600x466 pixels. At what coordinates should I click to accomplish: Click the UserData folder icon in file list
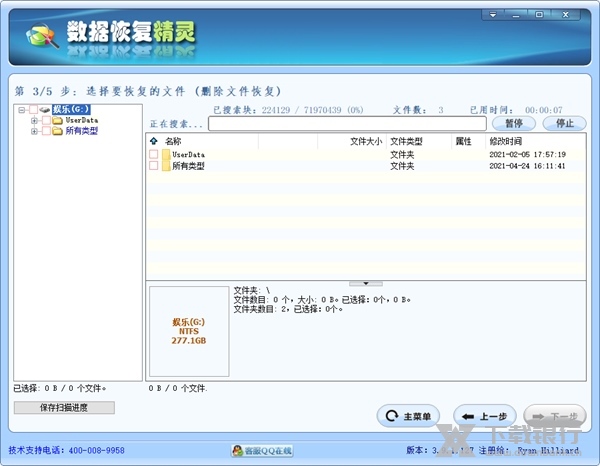pos(166,155)
